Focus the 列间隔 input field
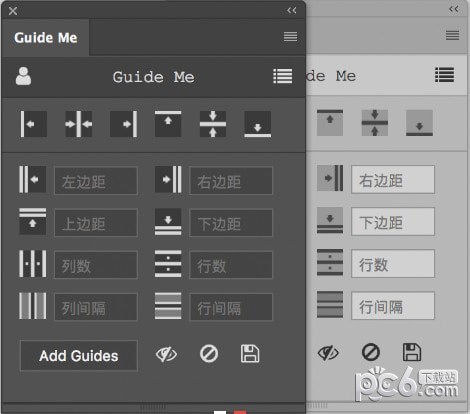Screen dimensions: 470x414 96,307
